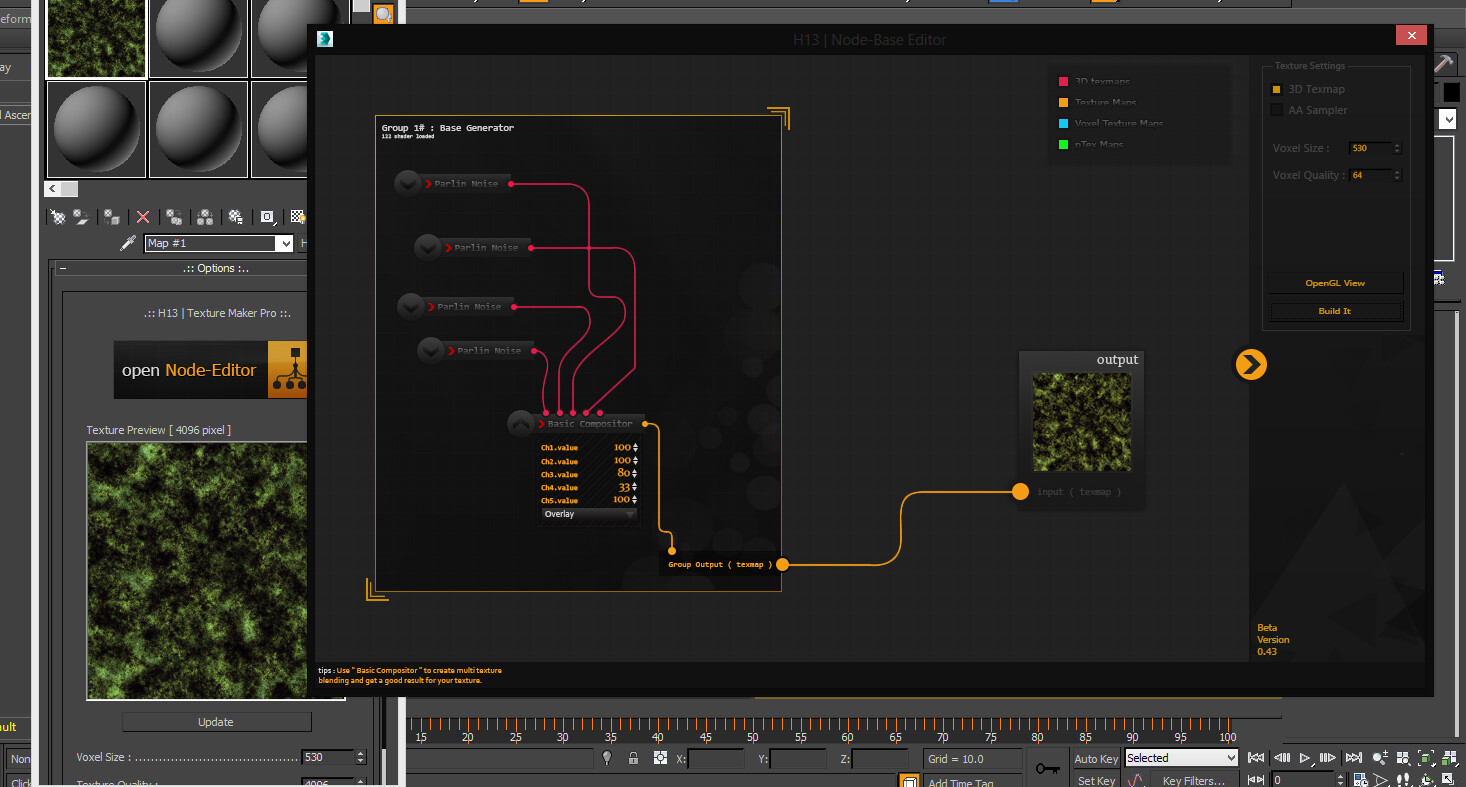Open the Overlay blend mode dropdown
Screen dimensions: 1466x787
click(589, 514)
